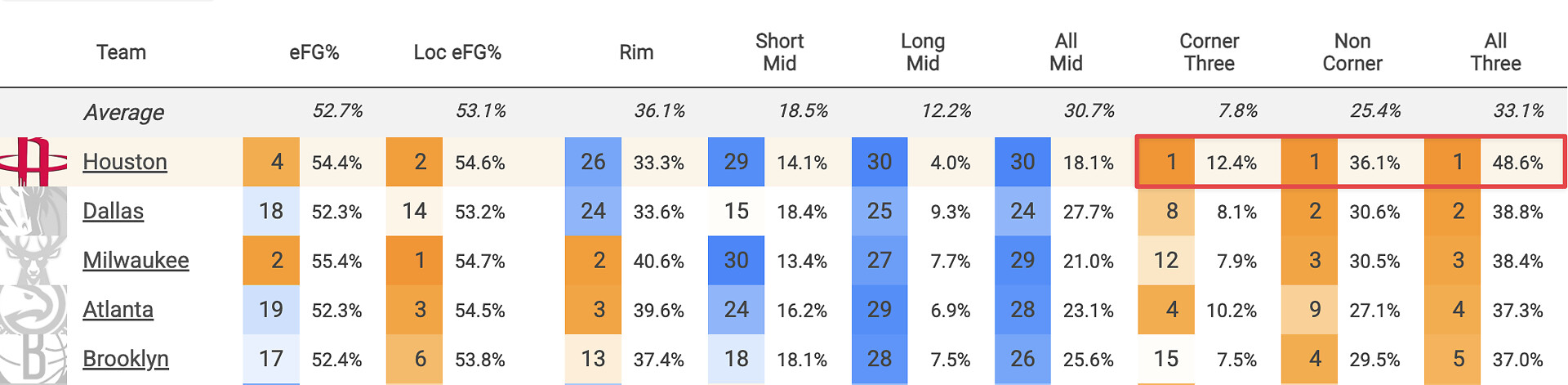Sort by All Mid column header
The height and width of the screenshot is (385, 1568).
pyautogui.click(x=1066, y=52)
